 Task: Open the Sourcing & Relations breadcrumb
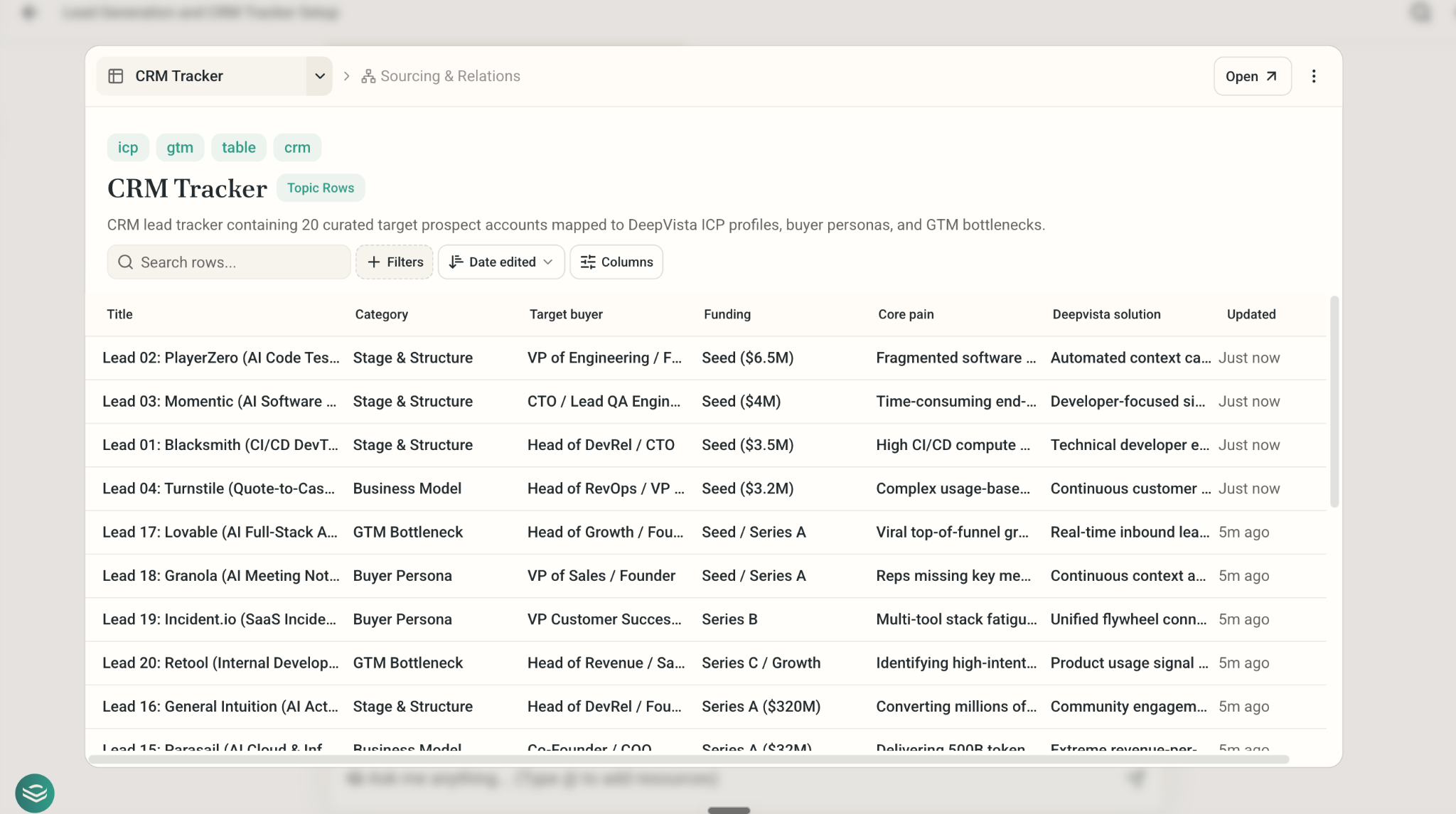coord(441,76)
